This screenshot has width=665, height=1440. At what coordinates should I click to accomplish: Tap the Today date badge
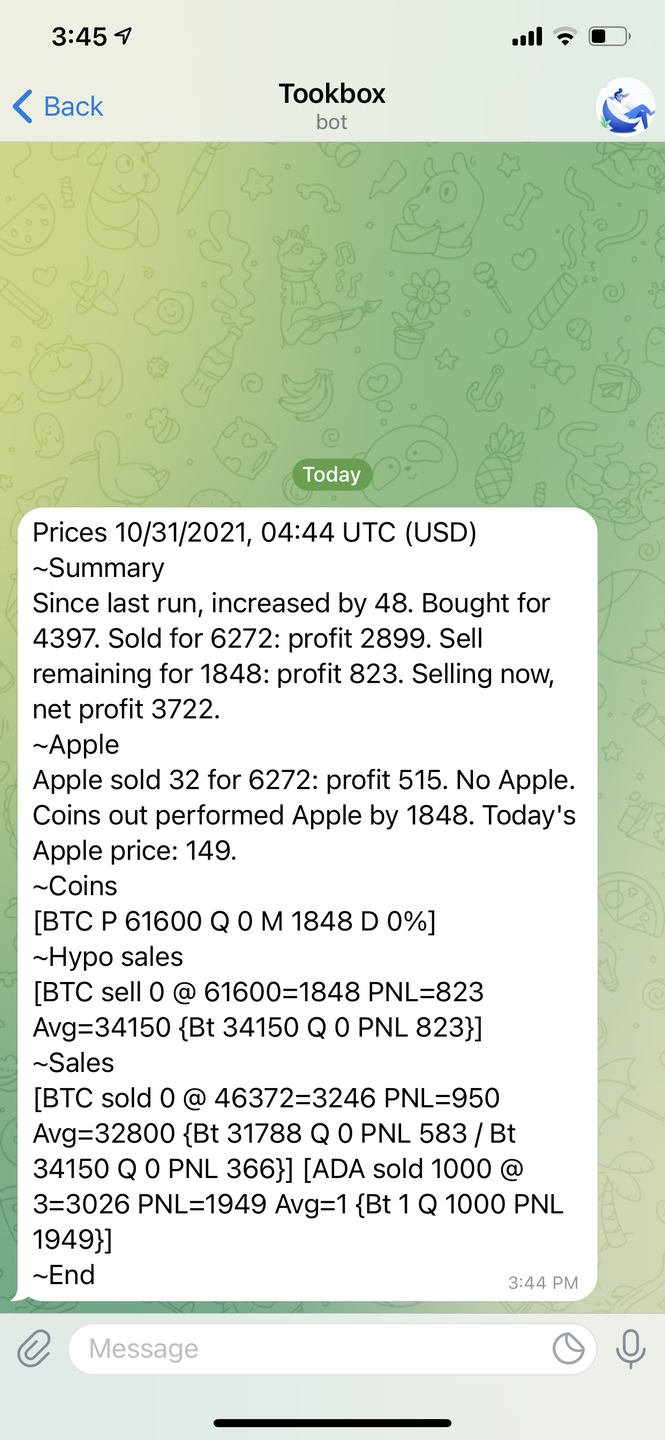[332, 474]
